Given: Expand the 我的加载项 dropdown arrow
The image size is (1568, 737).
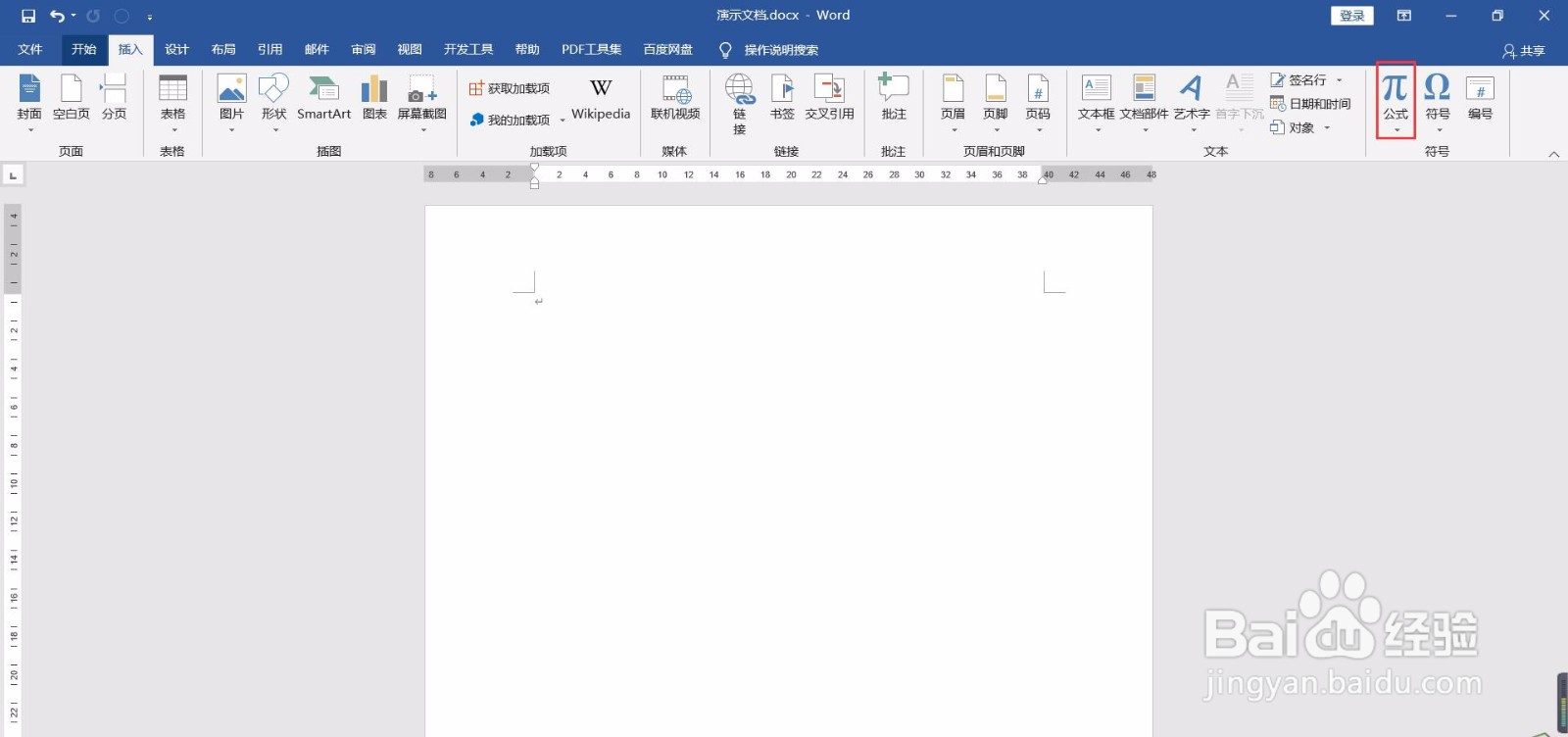Looking at the screenshot, I should (x=563, y=121).
